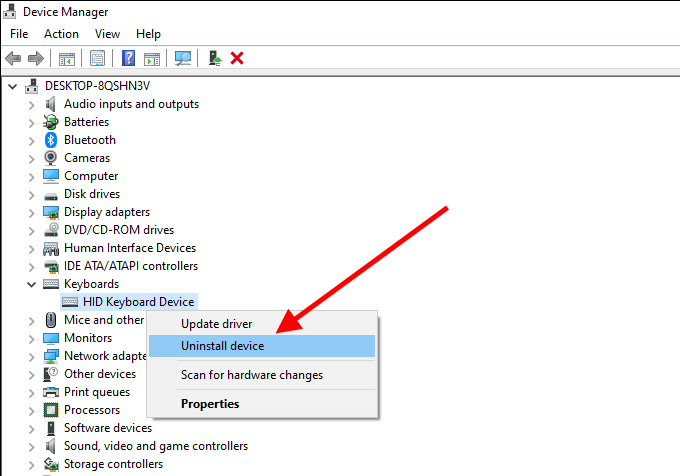Click the Cameras webcam icon
This screenshot has height=476, width=680.
[51, 158]
